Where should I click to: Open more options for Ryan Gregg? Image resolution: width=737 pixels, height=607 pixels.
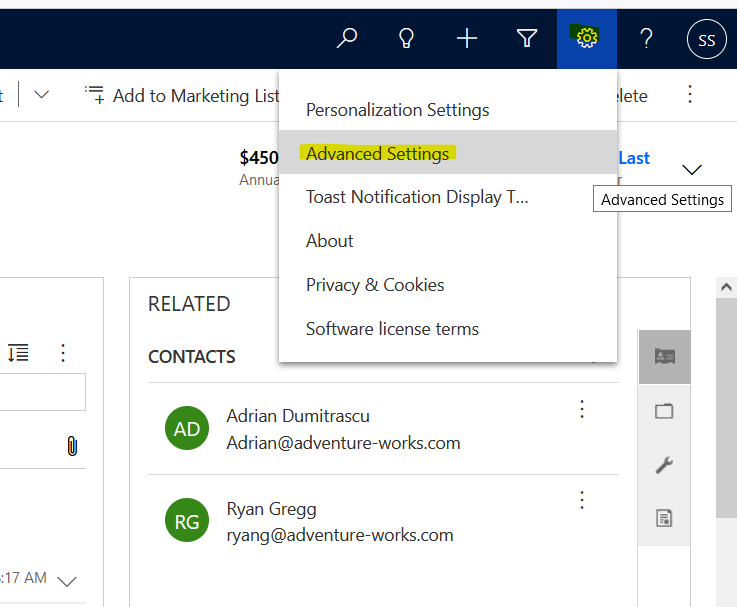coord(582,500)
